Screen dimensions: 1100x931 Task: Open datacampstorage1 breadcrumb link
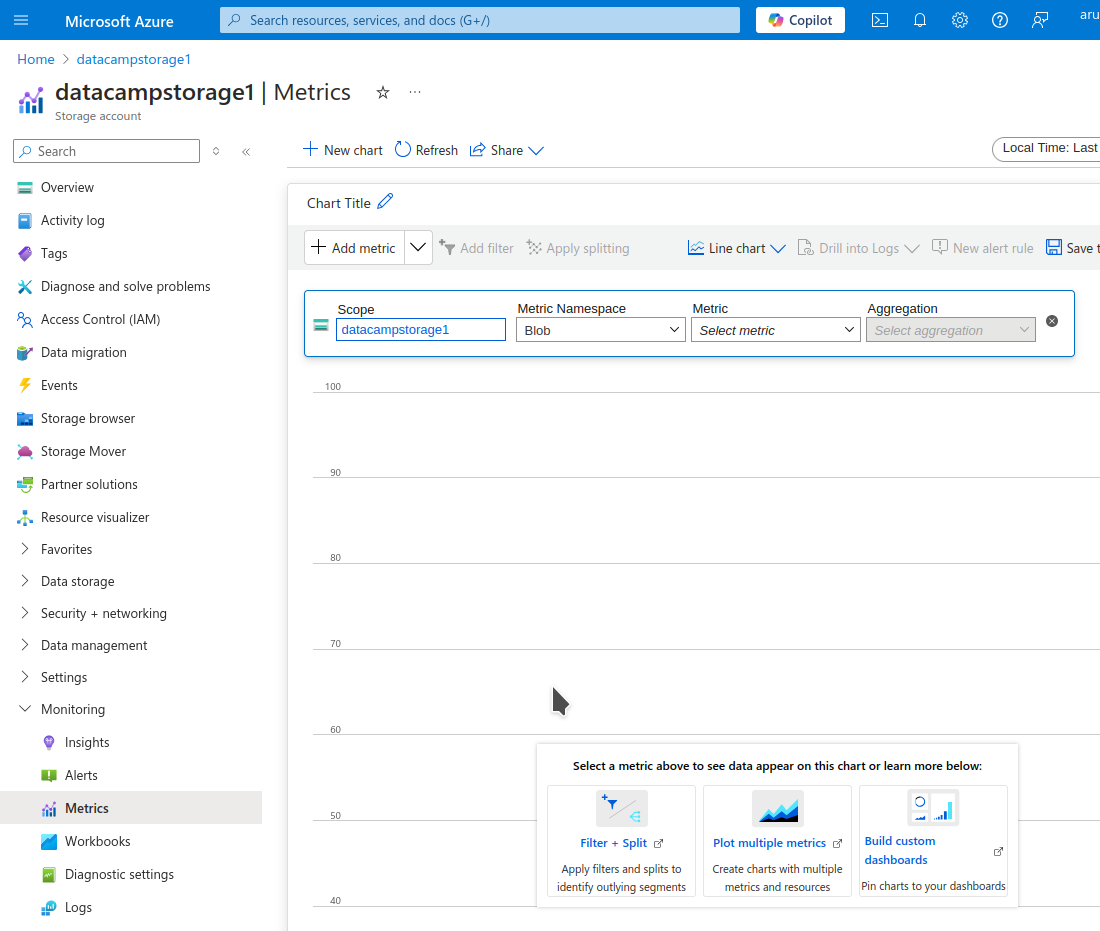[133, 60]
